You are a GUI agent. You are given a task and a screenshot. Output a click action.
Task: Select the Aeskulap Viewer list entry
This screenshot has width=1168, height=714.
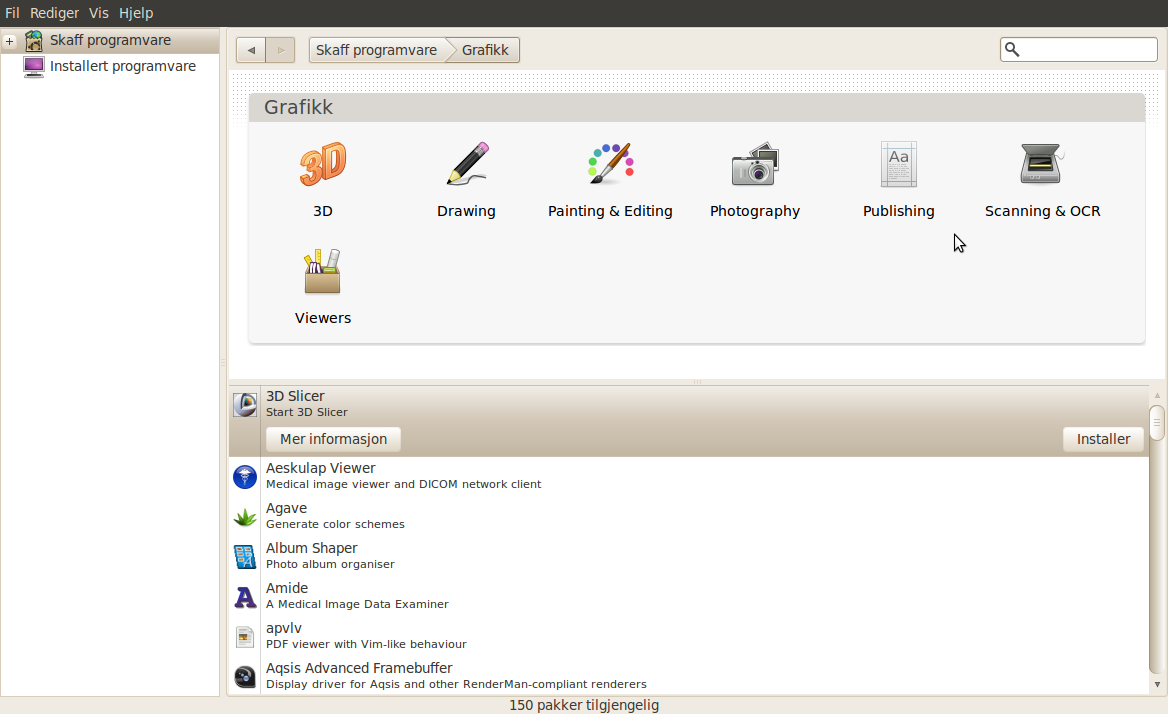688,476
